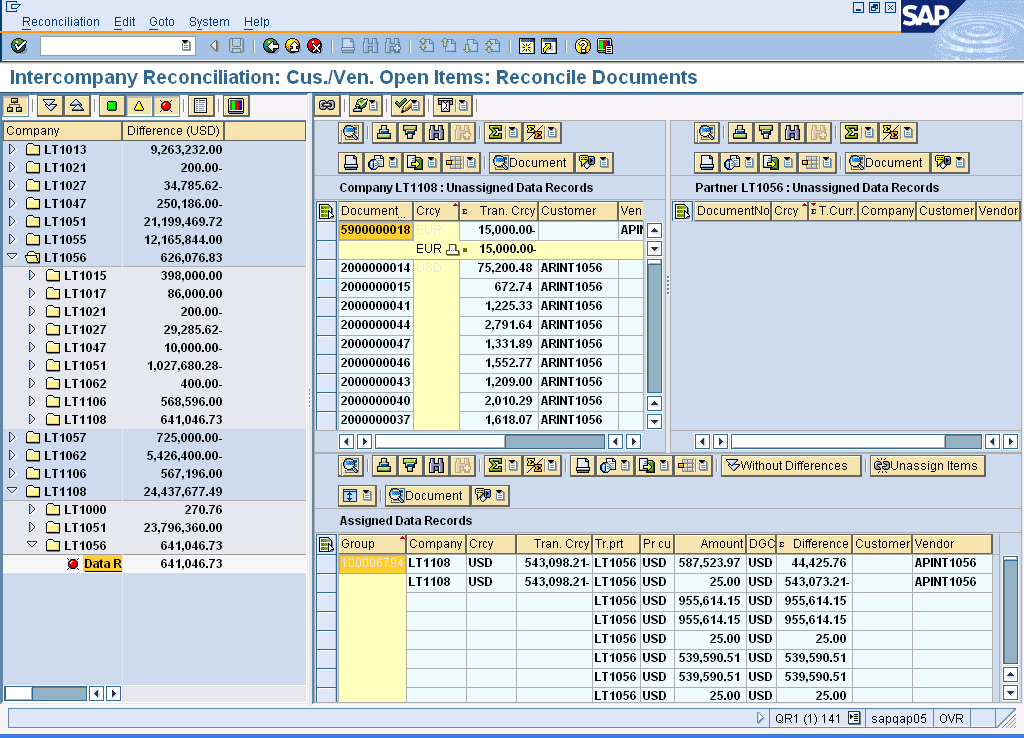Click the Generate Shortcut icon
This screenshot has width=1024, height=738.
point(549,46)
